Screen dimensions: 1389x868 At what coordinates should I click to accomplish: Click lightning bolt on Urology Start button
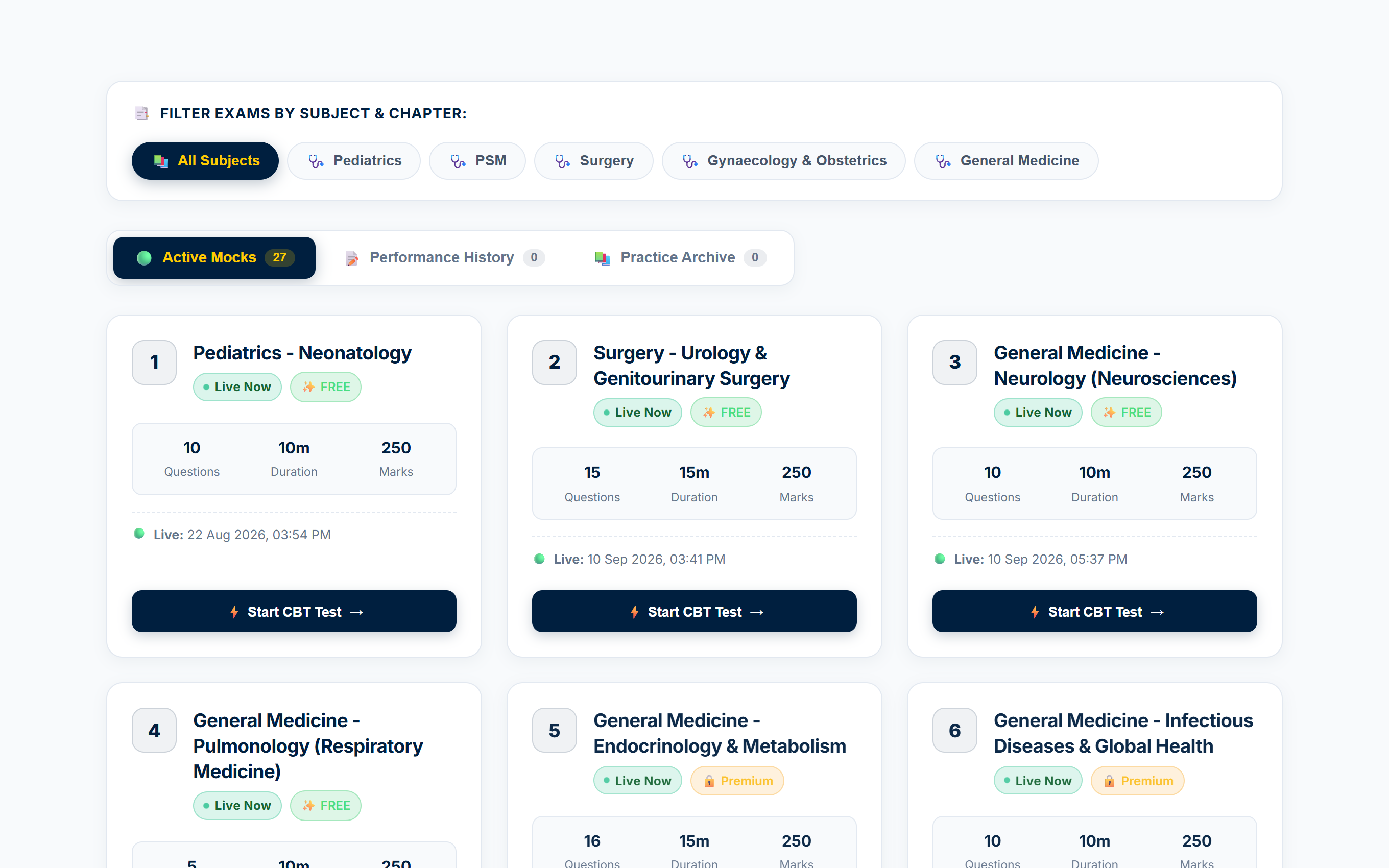pyautogui.click(x=634, y=612)
